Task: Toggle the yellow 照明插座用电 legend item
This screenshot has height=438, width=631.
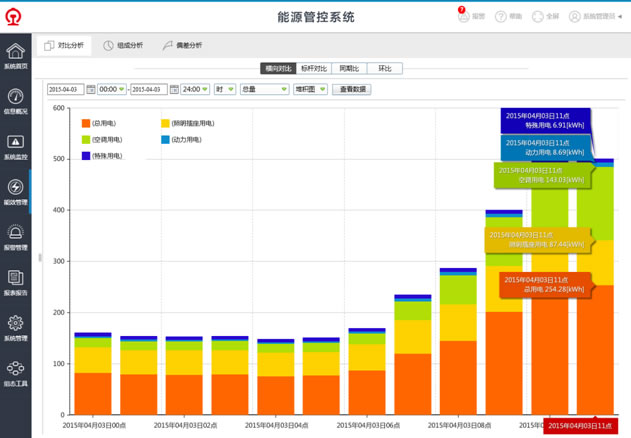Action: (188, 123)
